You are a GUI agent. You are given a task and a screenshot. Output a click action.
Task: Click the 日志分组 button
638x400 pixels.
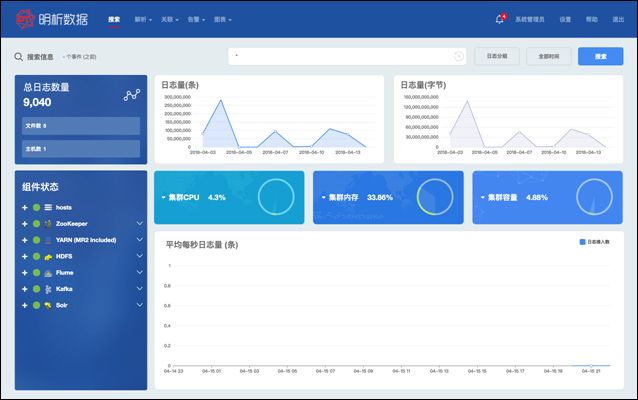(497, 56)
